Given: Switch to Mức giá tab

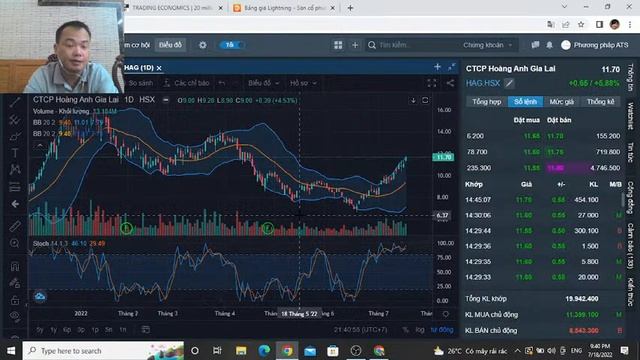Looking at the screenshot, I should click(562, 102).
